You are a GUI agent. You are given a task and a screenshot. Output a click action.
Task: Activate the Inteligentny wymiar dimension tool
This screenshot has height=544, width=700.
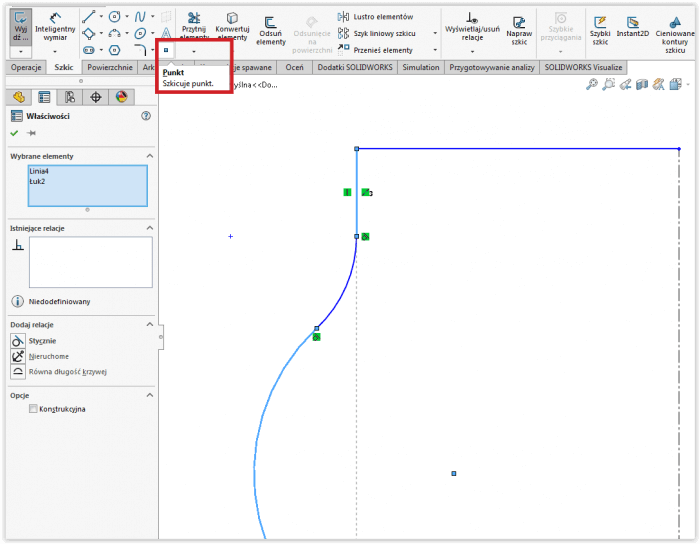[x=55, y=27]
